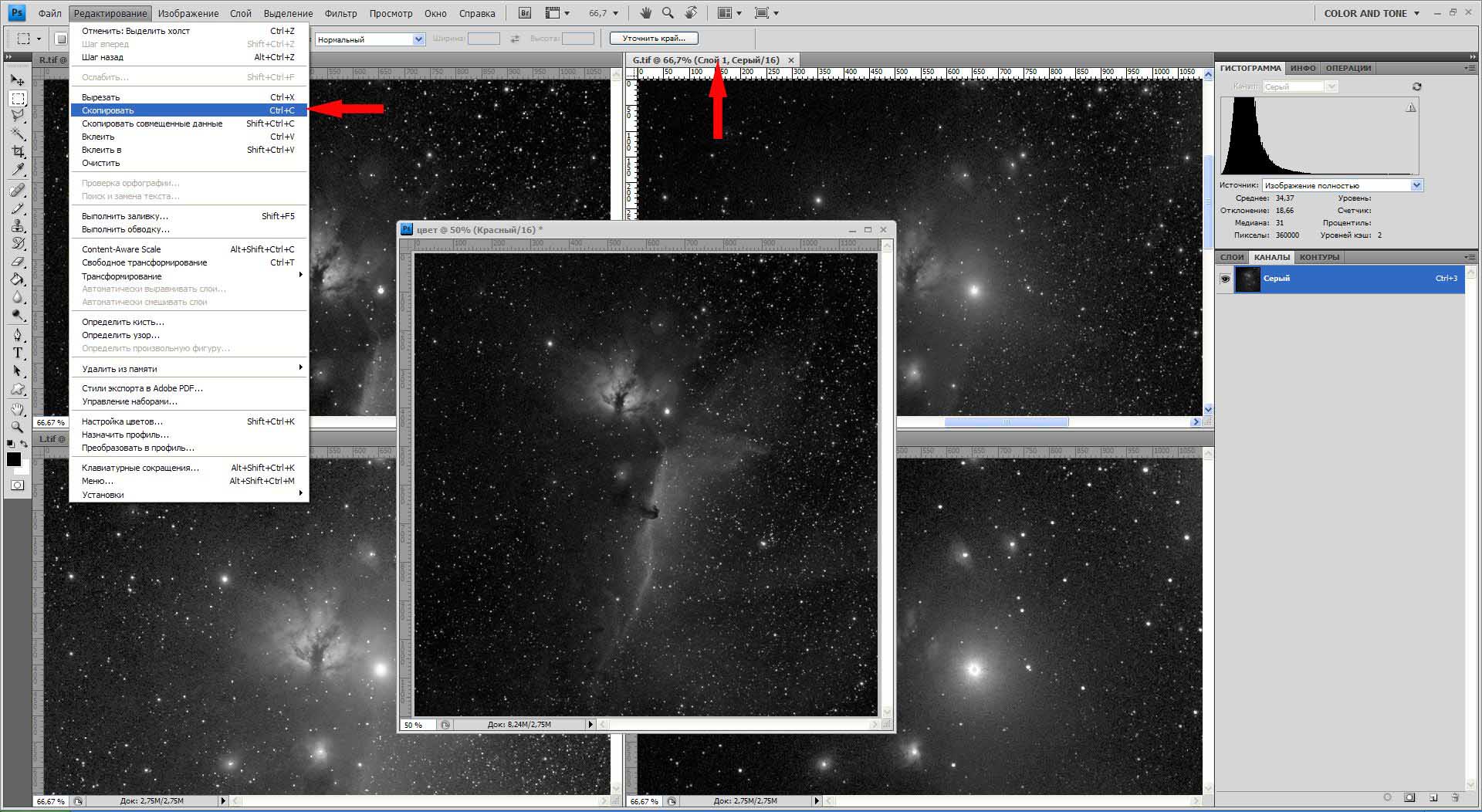Click Скопировать in the edit menu
This screenshot has height=812, width=1482.
tap(108, 110)
